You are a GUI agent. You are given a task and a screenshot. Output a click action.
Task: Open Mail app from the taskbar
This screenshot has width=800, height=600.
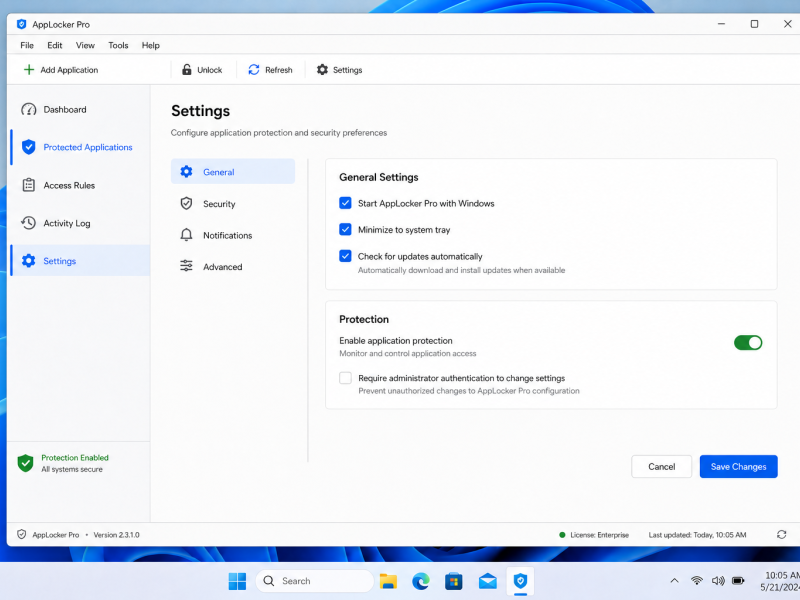coord(488,581)
